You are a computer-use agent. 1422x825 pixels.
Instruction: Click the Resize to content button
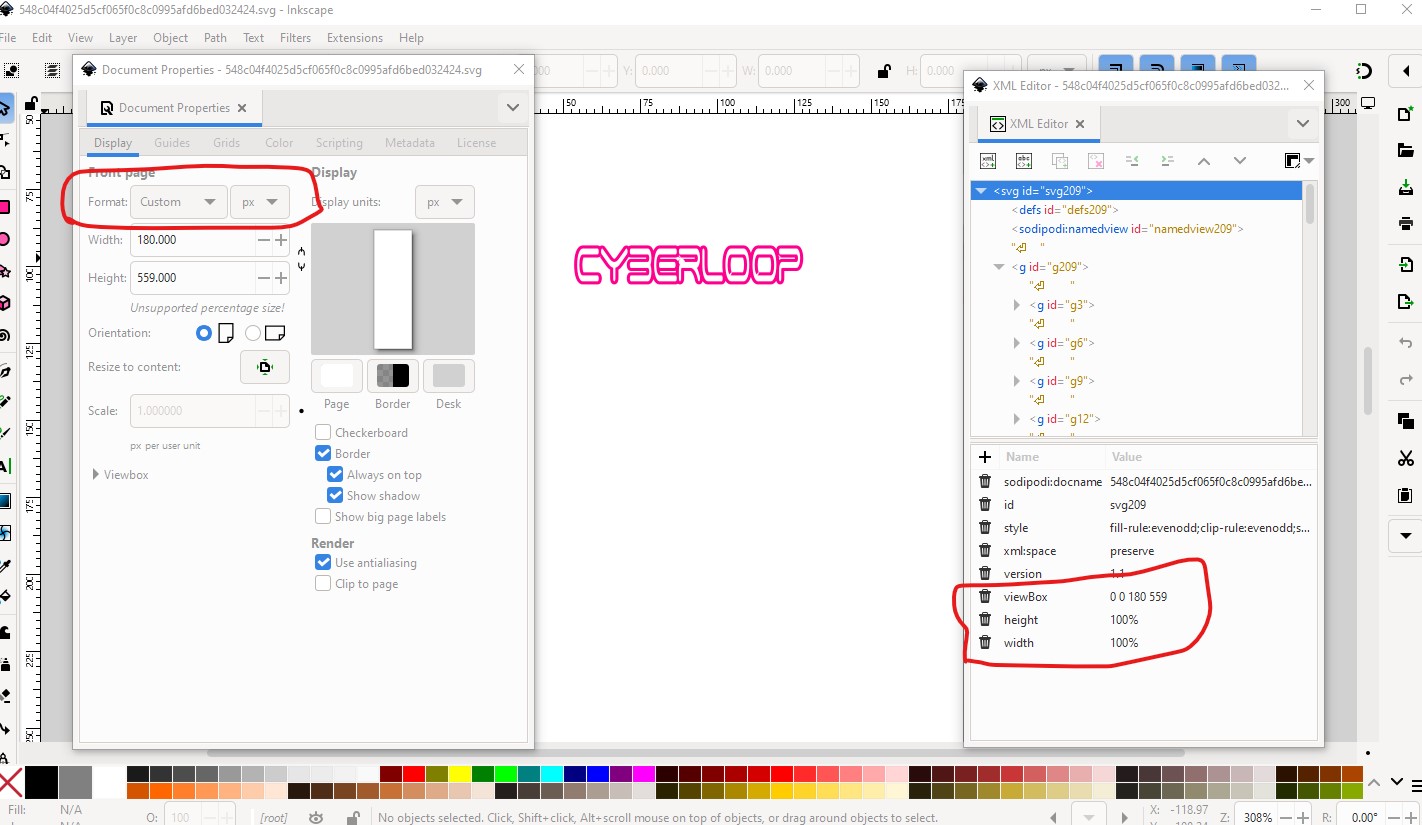pos(265,367)
